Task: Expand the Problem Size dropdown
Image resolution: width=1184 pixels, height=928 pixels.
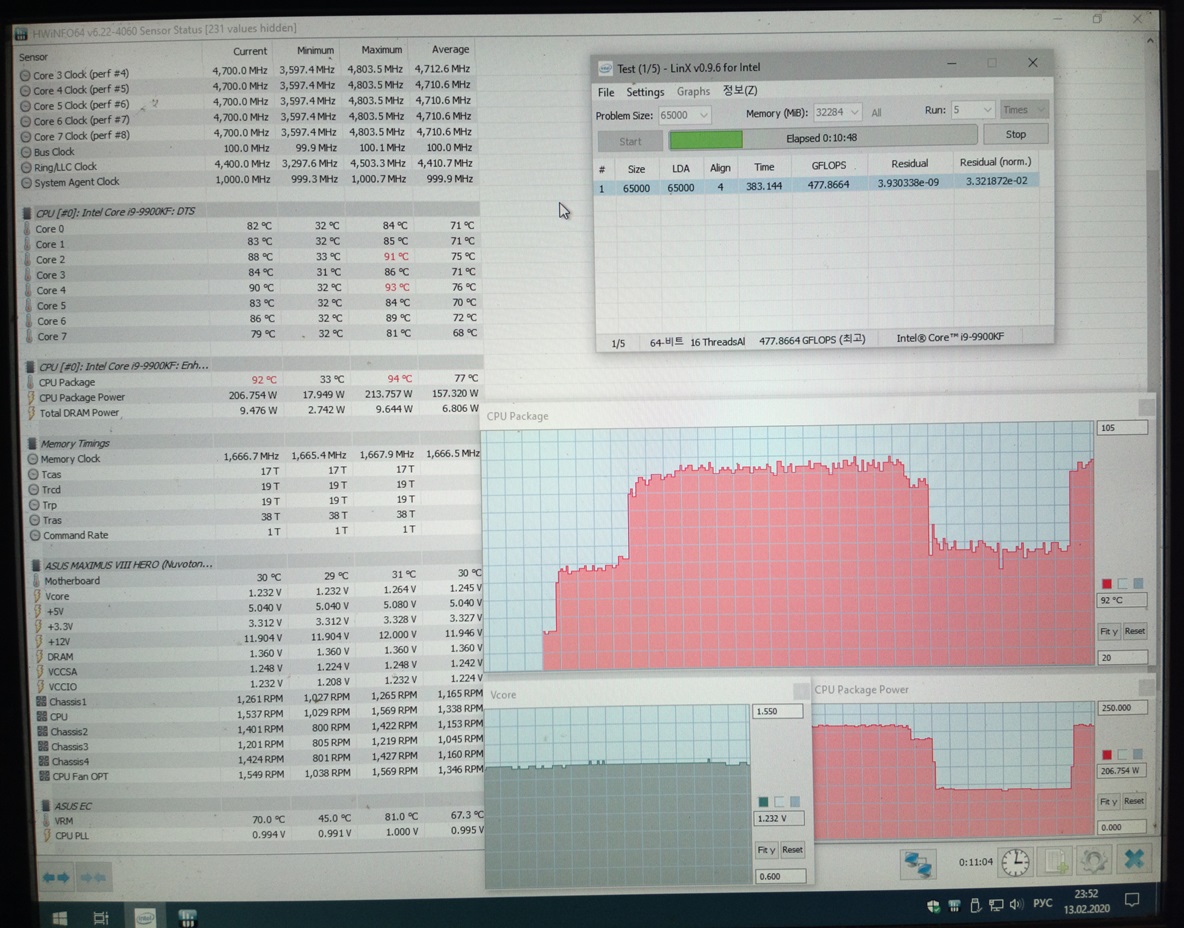Action: click(x=703, y=115)
